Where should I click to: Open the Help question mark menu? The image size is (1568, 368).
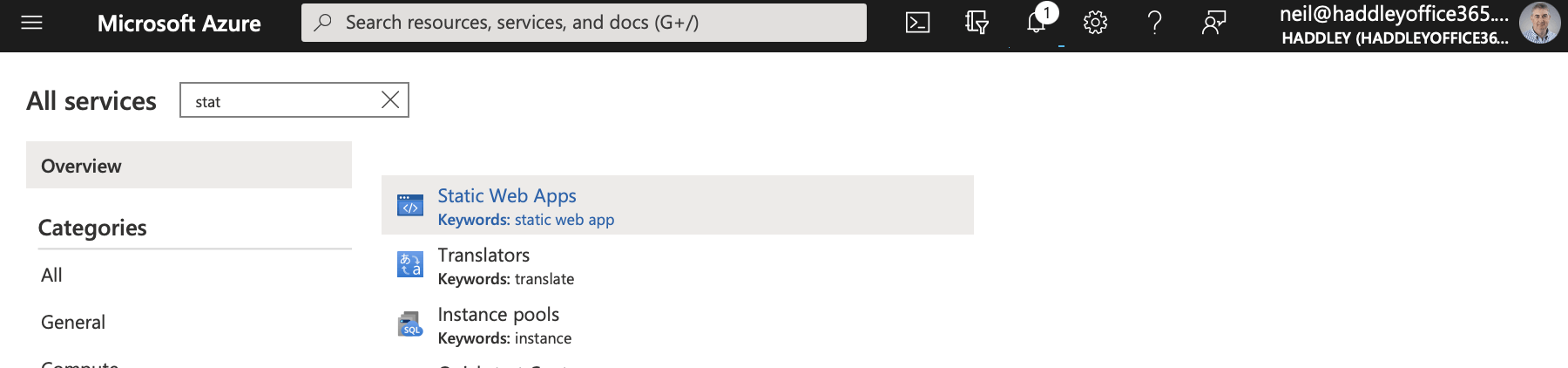(1154, 23)
